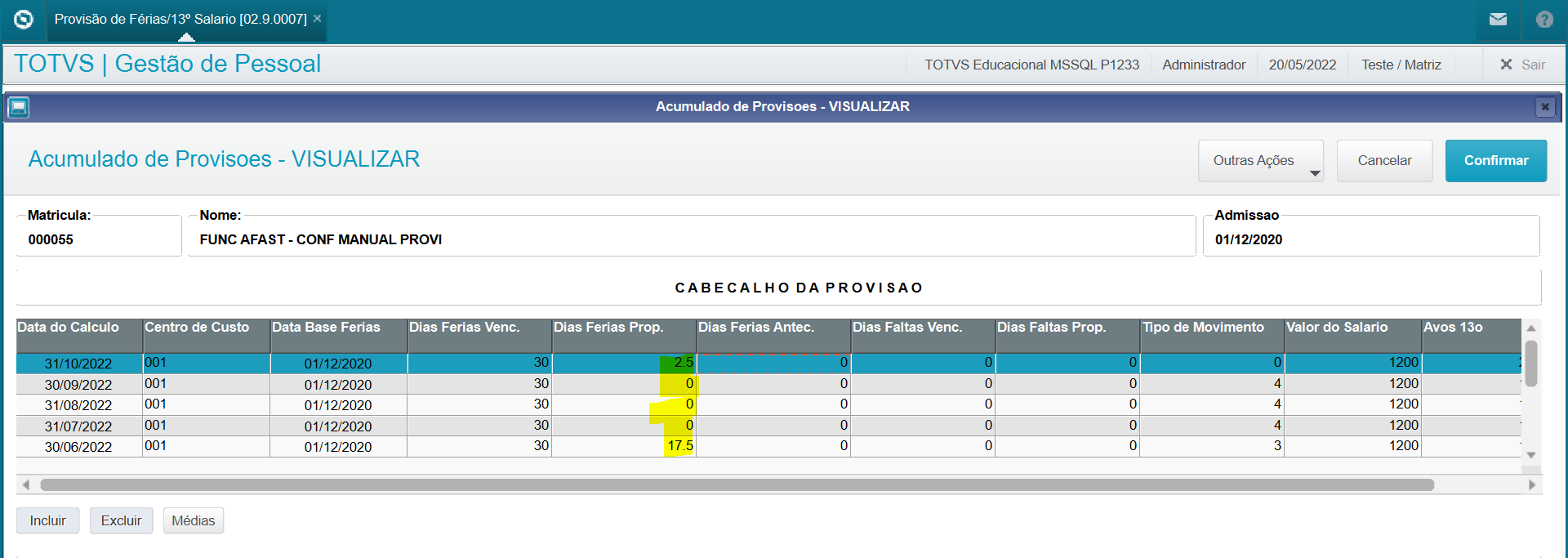Click the Sair exit button

pos(1523,65)
